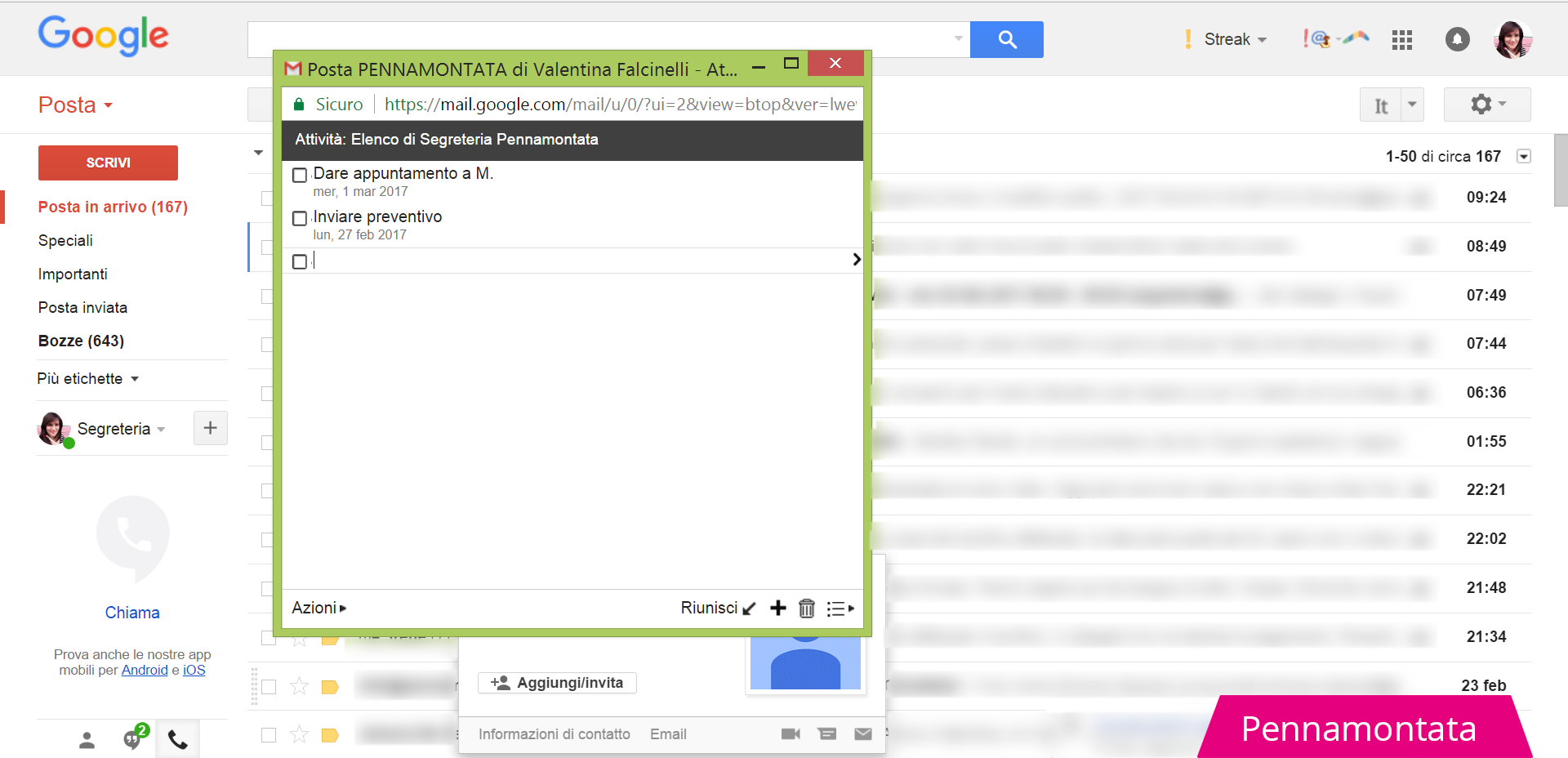This screenshot has width=1568, height=758.
Task: Click the settings gear icon
Action: (x=1486, y=105)
